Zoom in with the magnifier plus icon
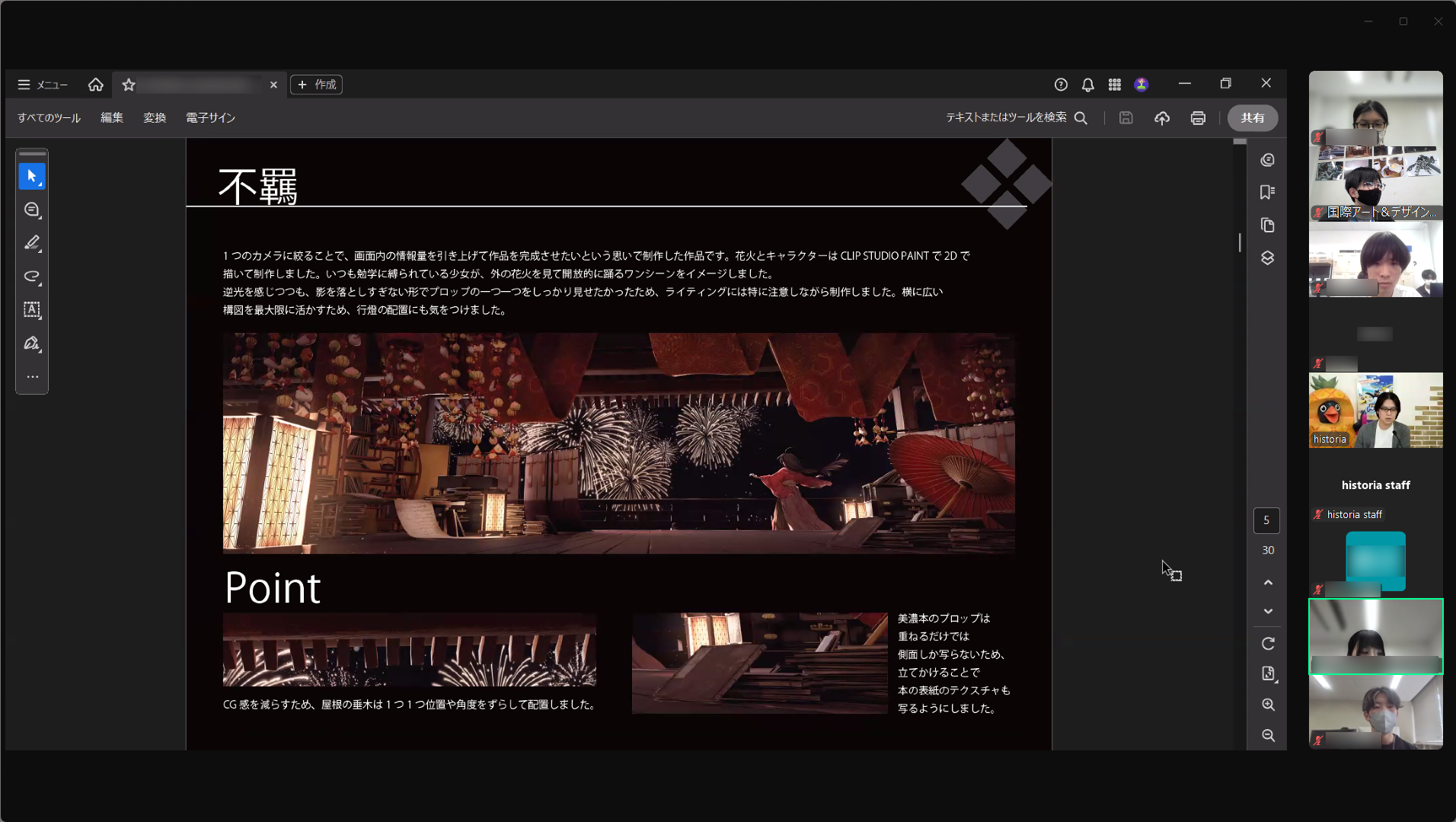Viewport: 1456px width, 822px height. (x=1268, y=705)
